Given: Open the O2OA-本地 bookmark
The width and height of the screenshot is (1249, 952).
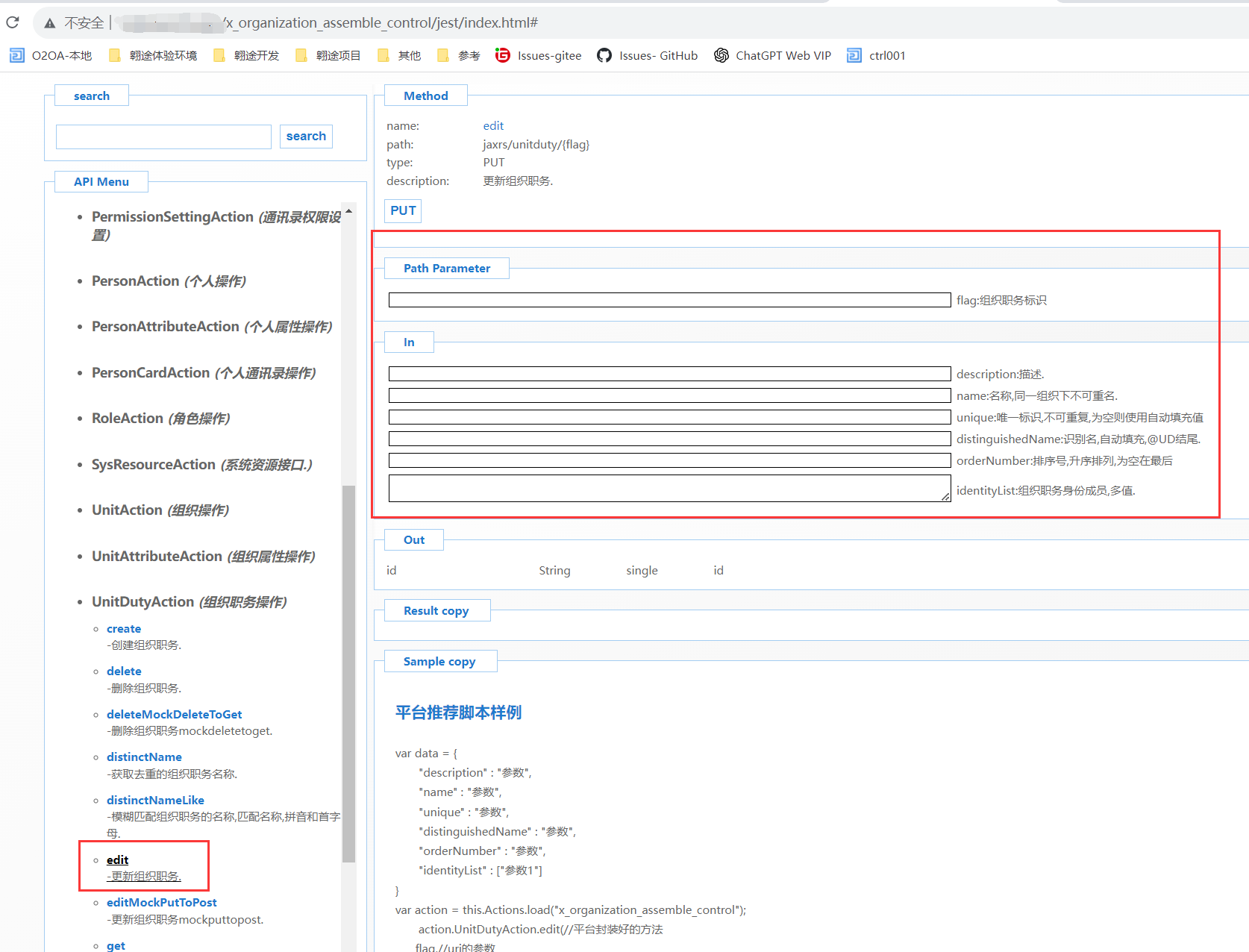Looking at the screenshot, I should tap(51, 55).
